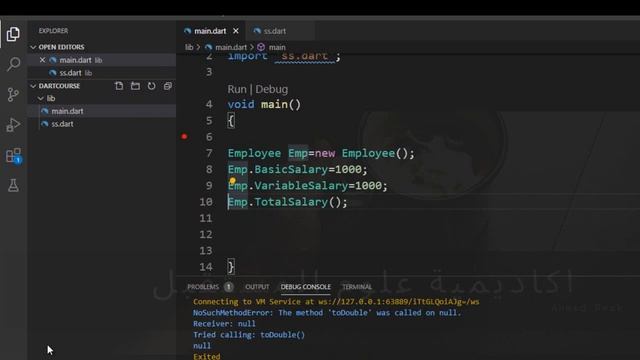
Task: Open the Explorer view in activity bar
Action: tap(13, 34)
